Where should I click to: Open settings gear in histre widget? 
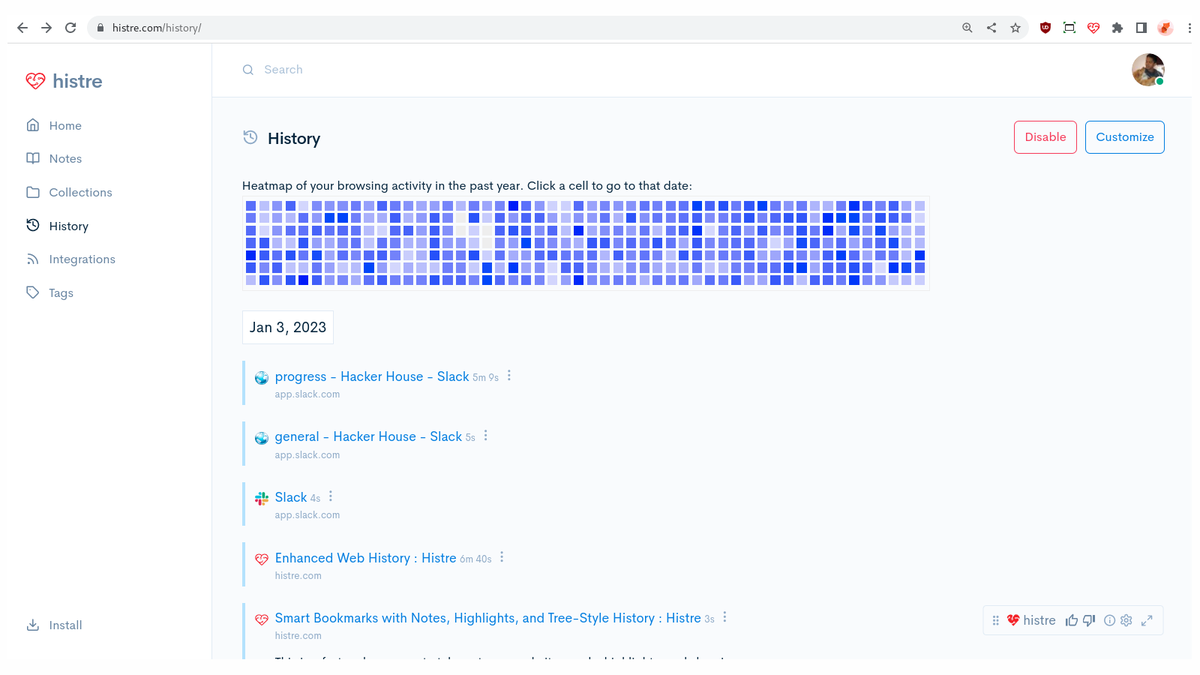coord(1126,620)
